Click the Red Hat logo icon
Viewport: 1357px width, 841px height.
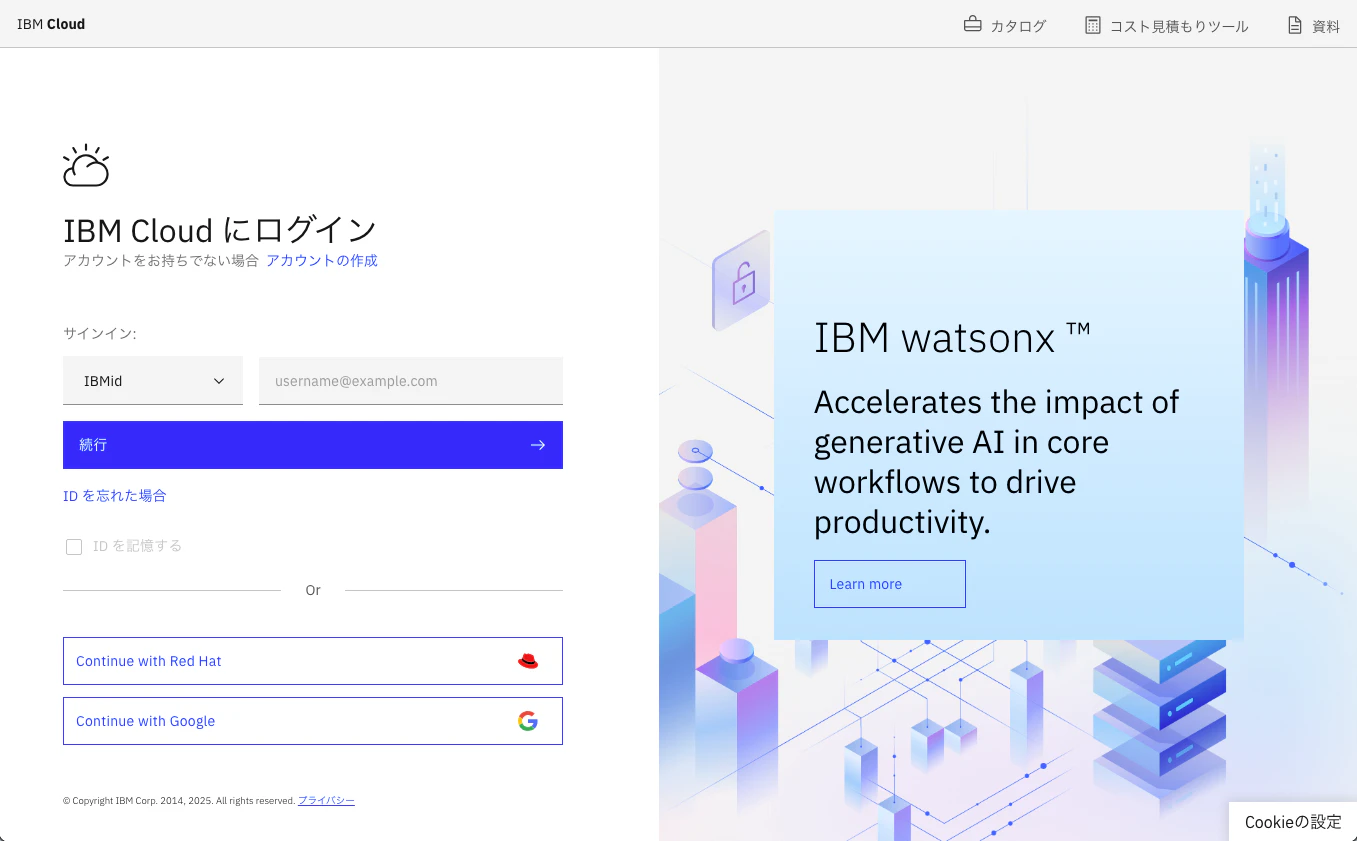[x=528, y=661]
